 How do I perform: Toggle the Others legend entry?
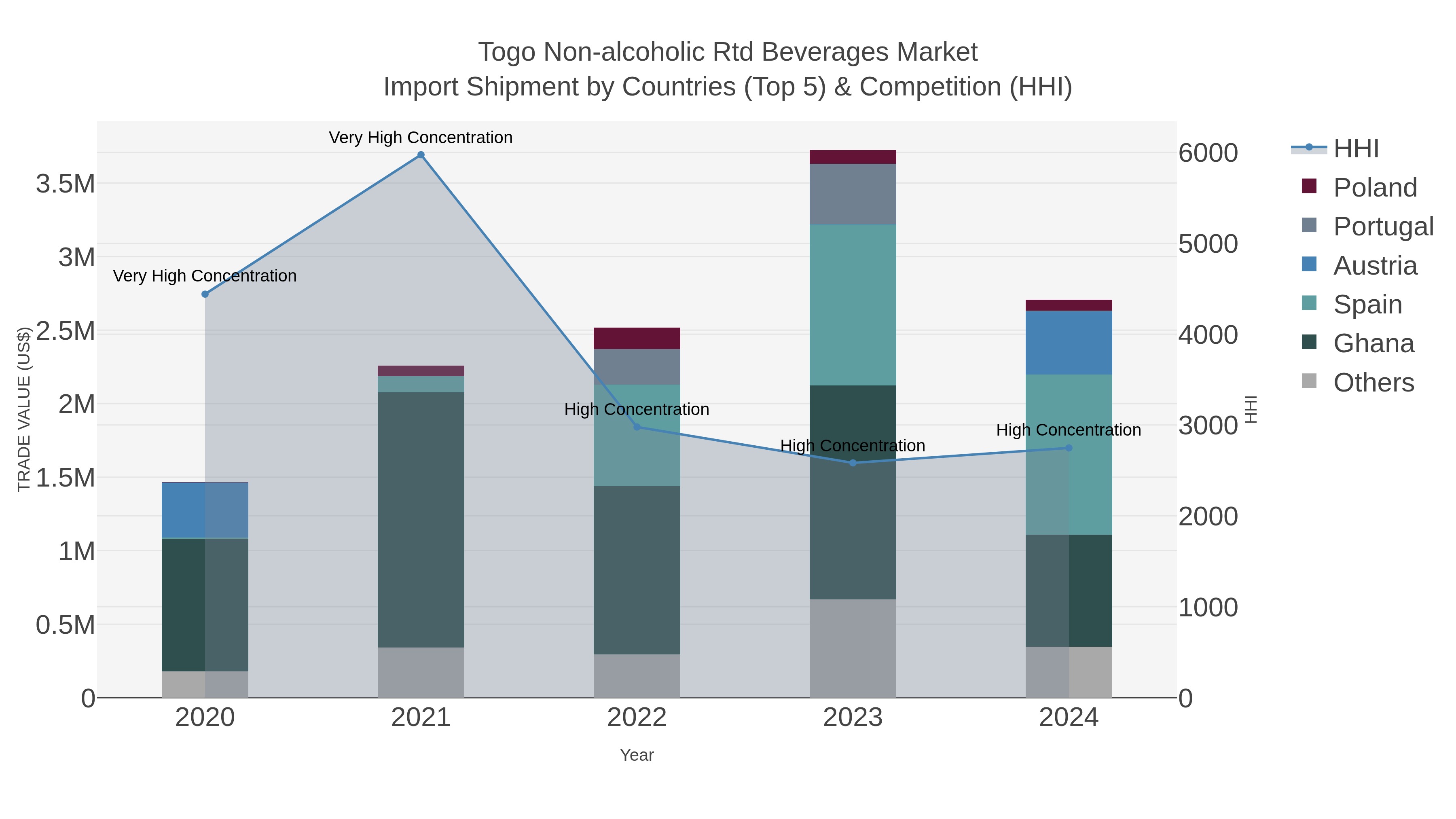1358,383
